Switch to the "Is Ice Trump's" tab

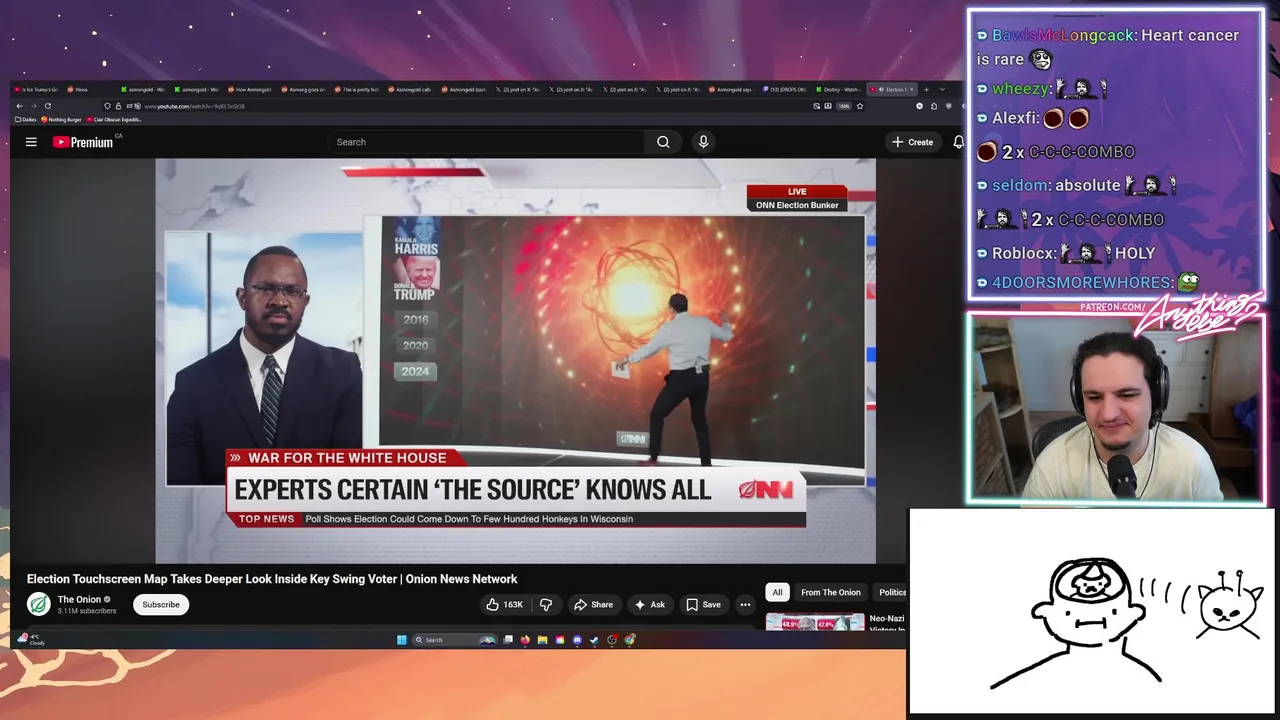(x=35, y=90)
